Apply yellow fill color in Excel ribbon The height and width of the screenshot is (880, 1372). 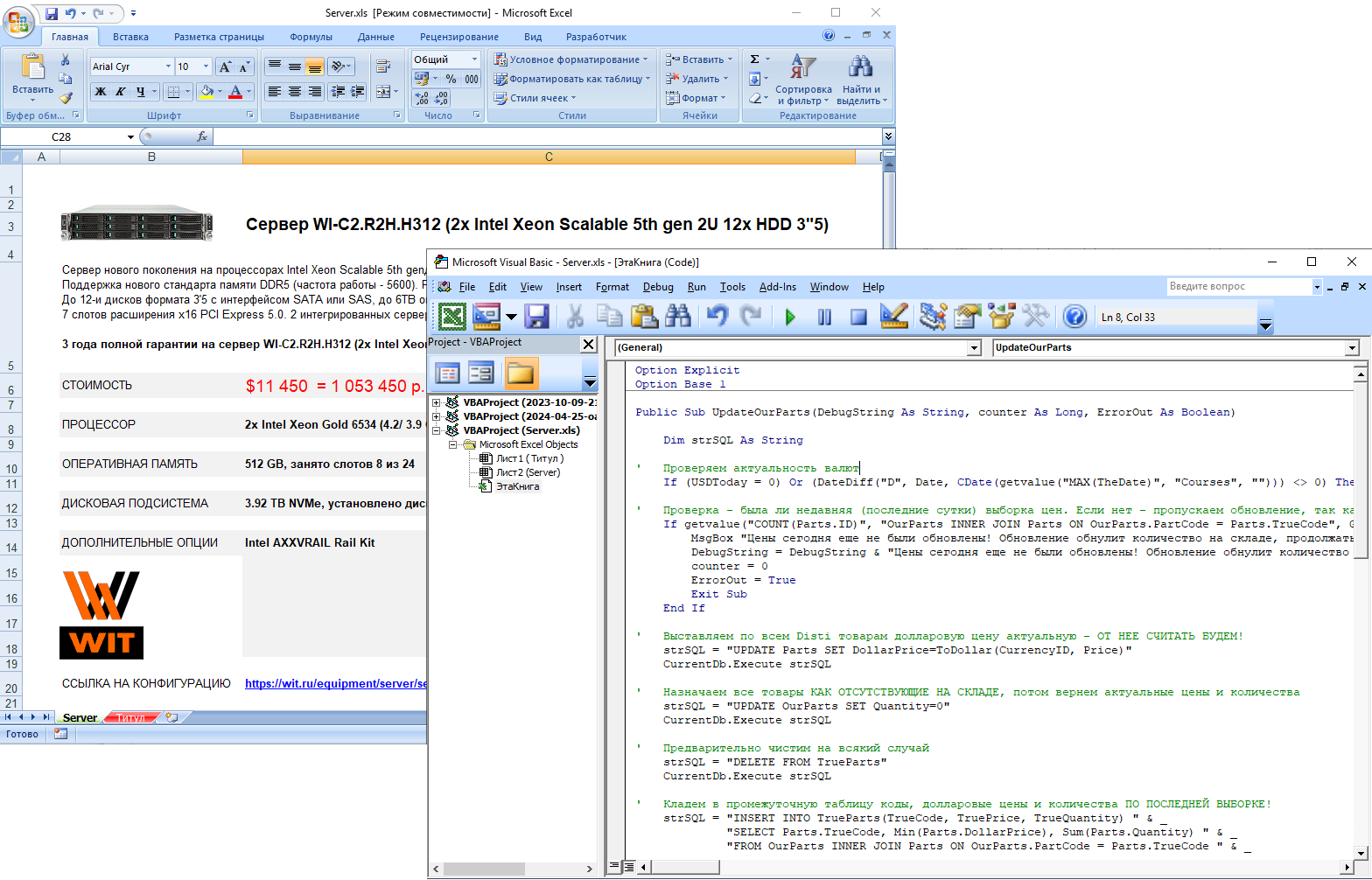coord(206,92)
